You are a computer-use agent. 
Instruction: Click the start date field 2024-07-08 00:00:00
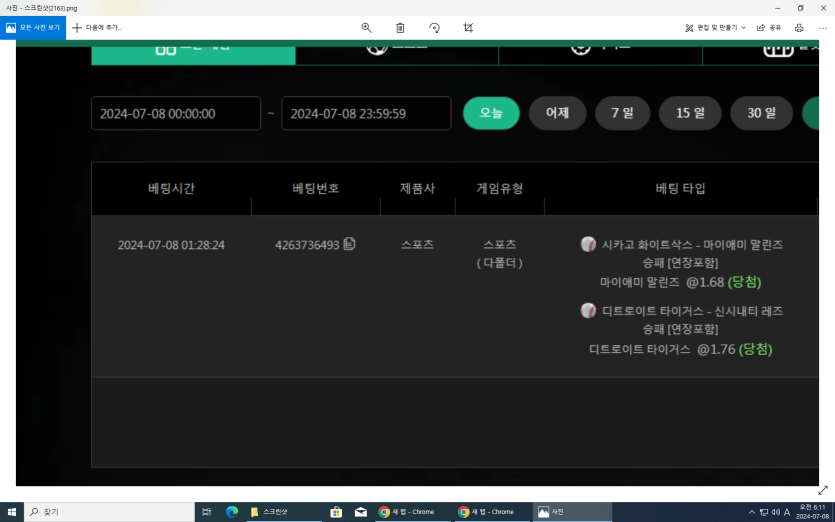(x=176, y=113)
